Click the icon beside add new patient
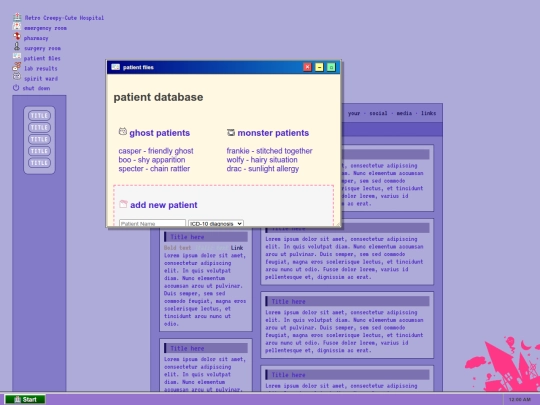Image resolution: width=540 pixels, height=405 pixels. pyautogui.click(x=123, y=204)
